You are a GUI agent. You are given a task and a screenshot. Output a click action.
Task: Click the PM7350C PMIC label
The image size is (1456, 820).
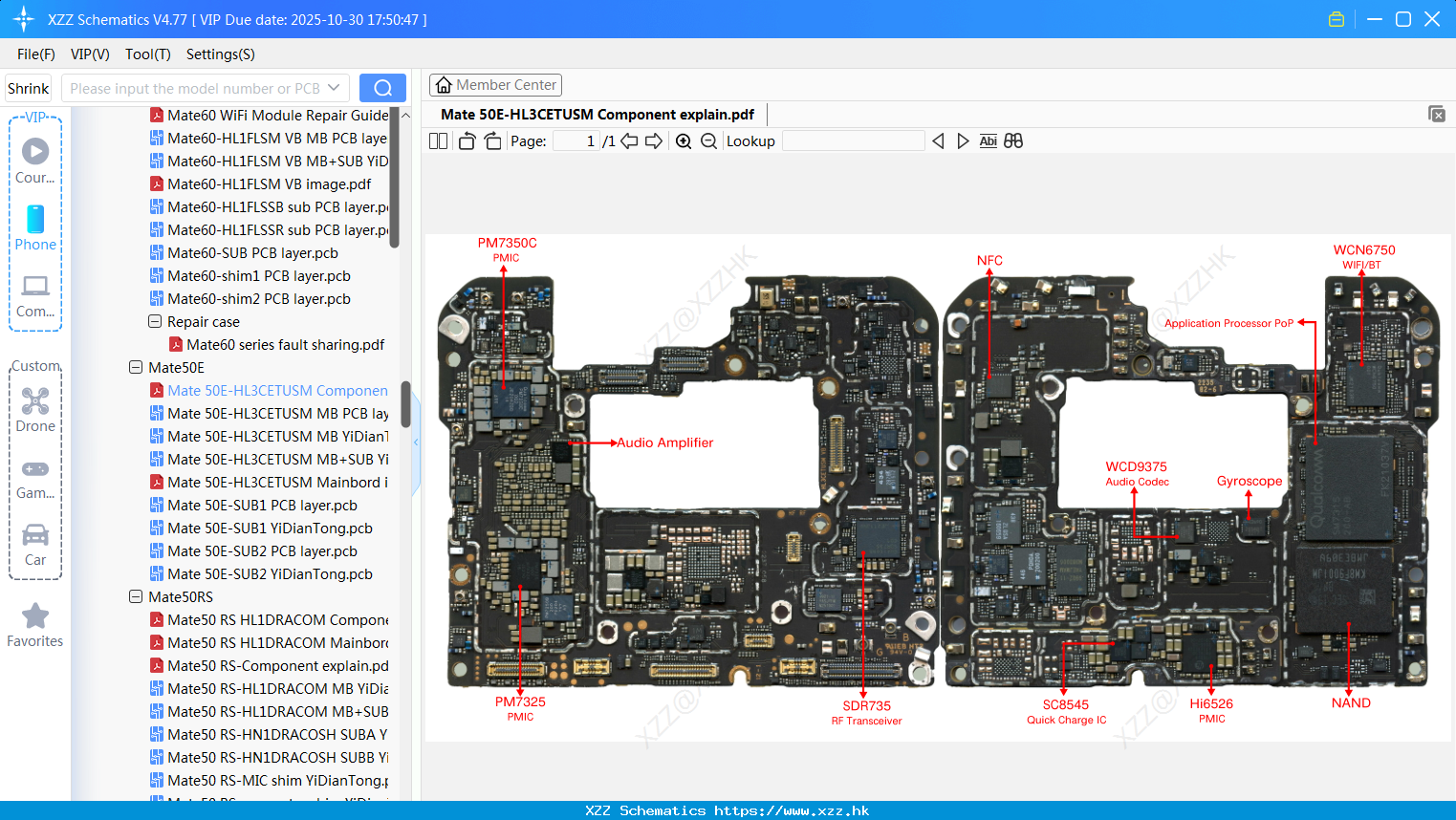(507, 249)
